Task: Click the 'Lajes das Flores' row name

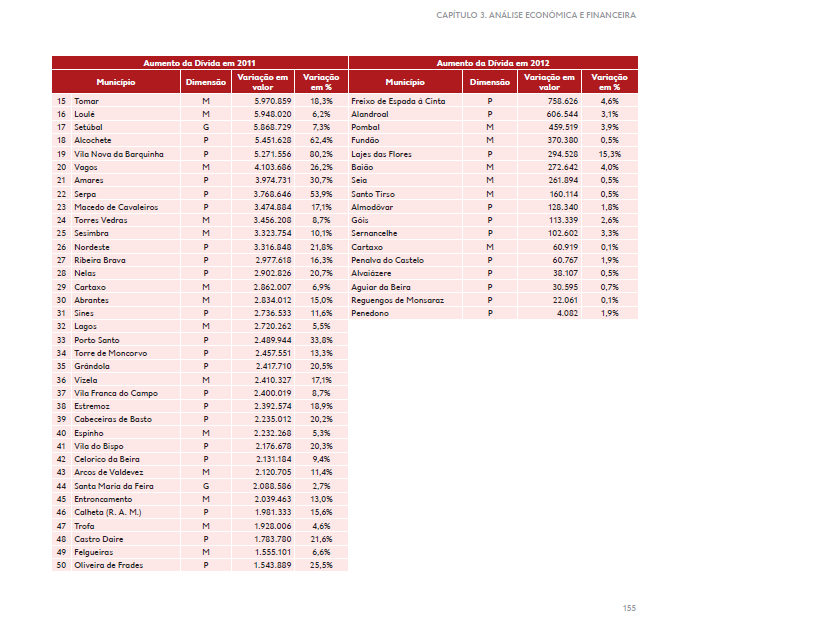Action: (381, 154)
